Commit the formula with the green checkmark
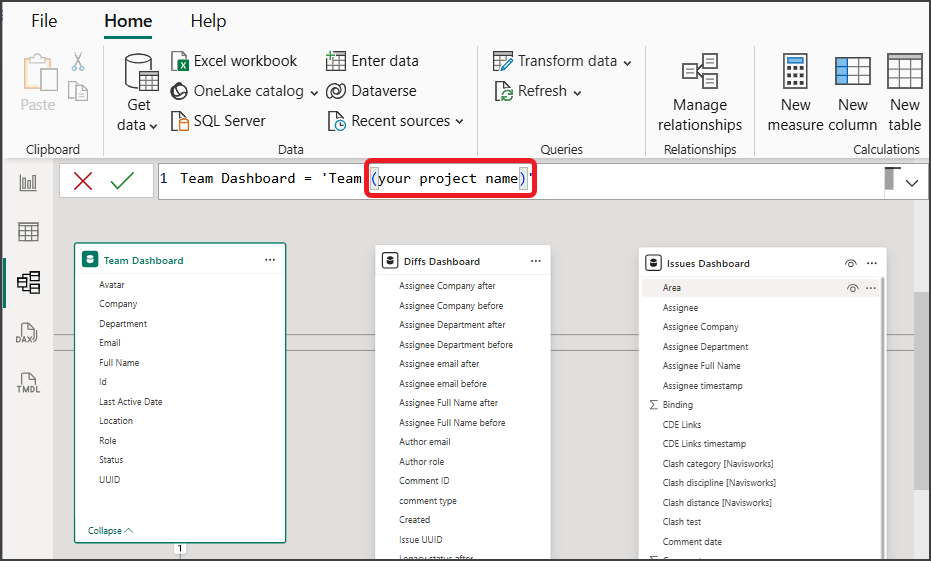Viewport: 931px width, 561px height. click(x=122, y=181)
